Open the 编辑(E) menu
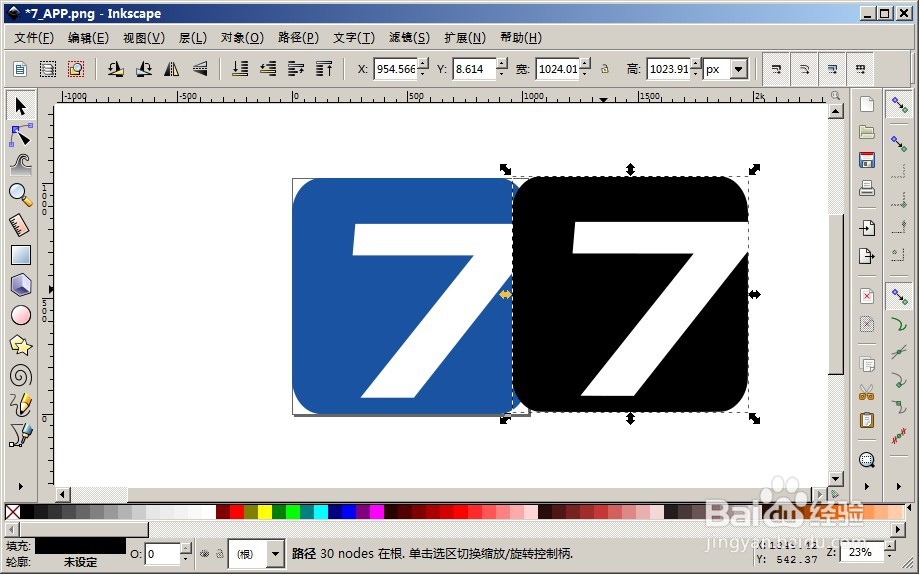Screen dimensions: 919x574 point(88,38)
